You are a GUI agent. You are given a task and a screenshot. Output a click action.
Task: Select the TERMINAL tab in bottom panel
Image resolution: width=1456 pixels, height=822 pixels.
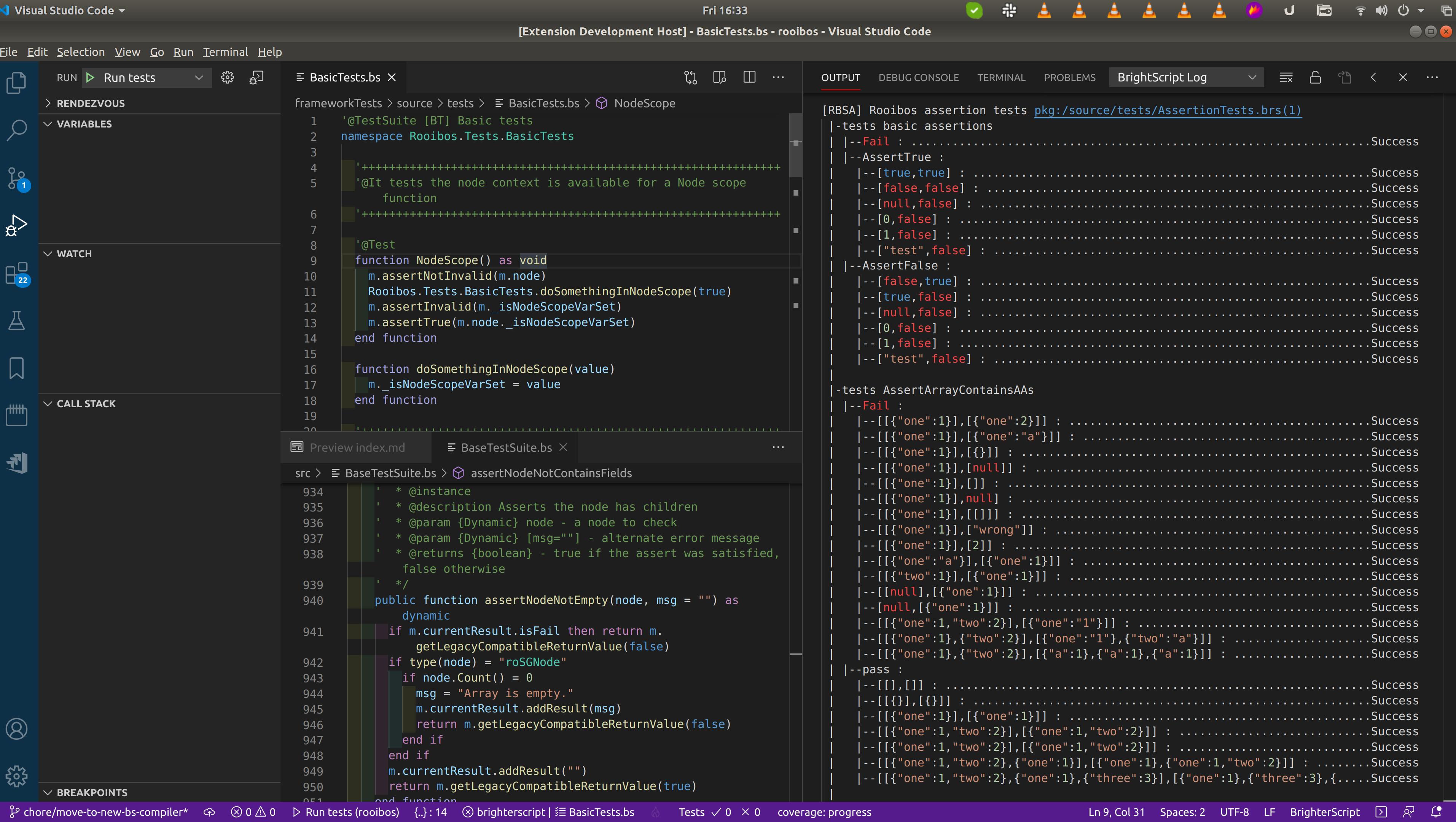(1000, 77)
